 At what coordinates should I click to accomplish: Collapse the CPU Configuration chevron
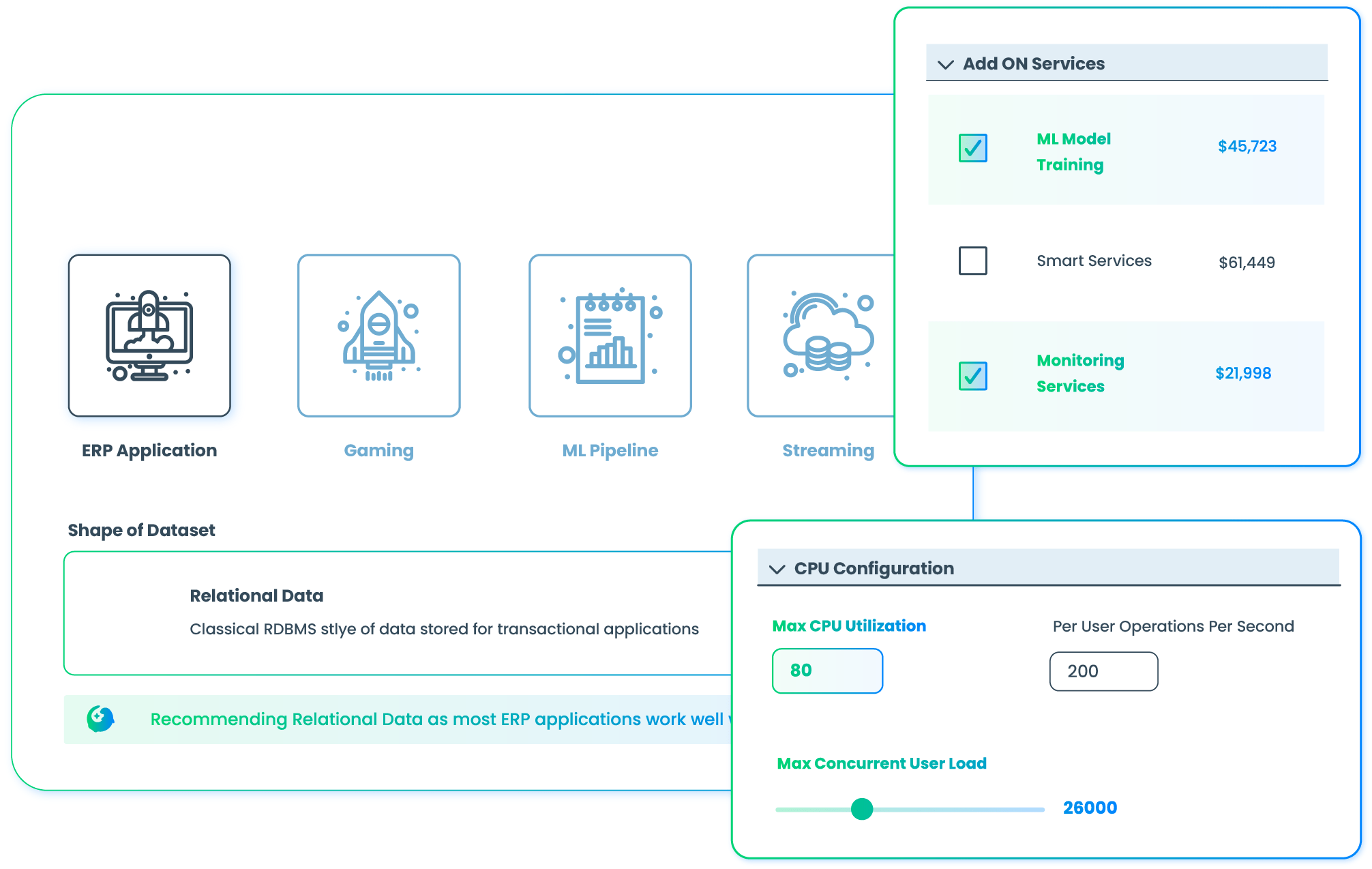[x=777, y=570]
